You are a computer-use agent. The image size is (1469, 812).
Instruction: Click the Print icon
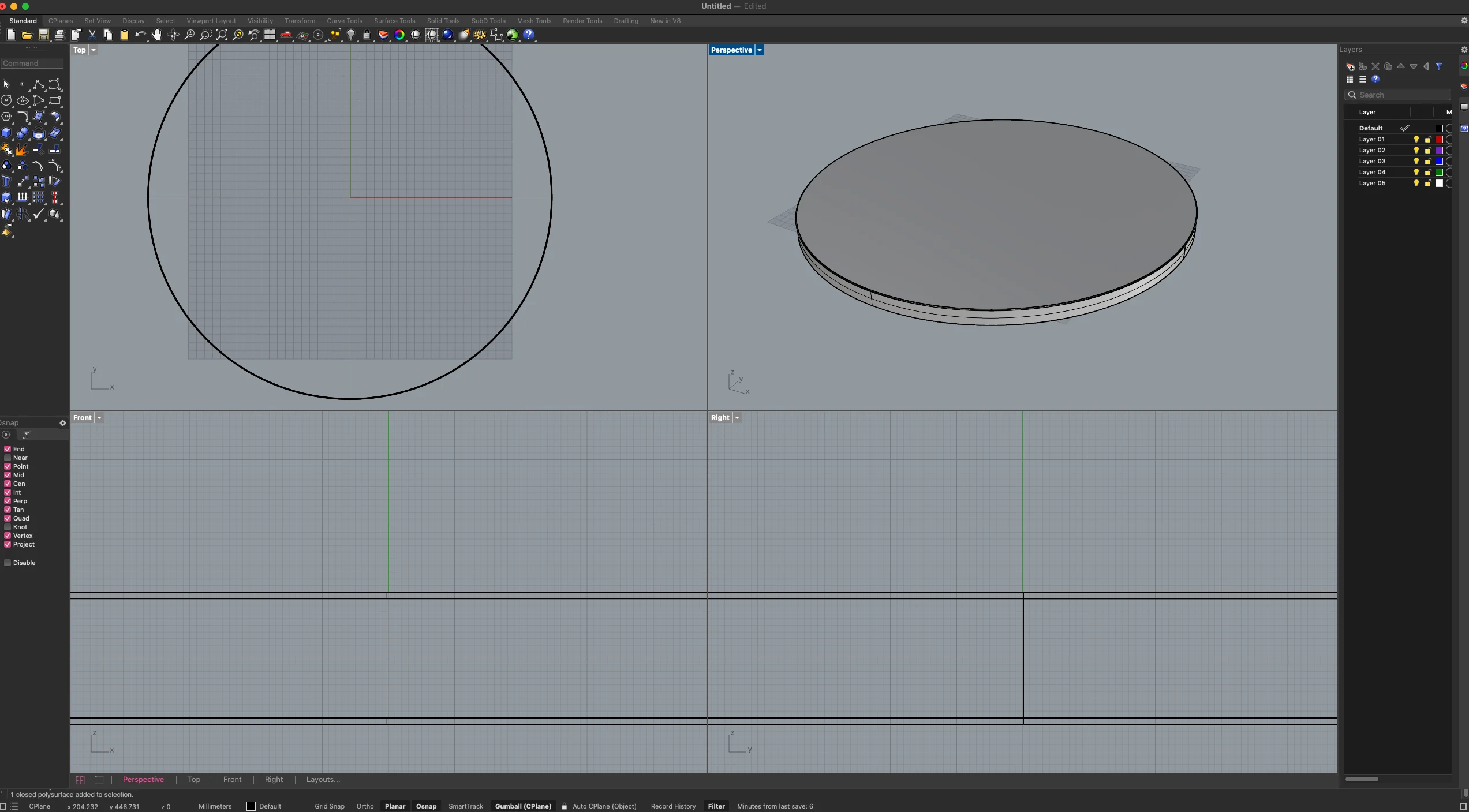[59, 35]
